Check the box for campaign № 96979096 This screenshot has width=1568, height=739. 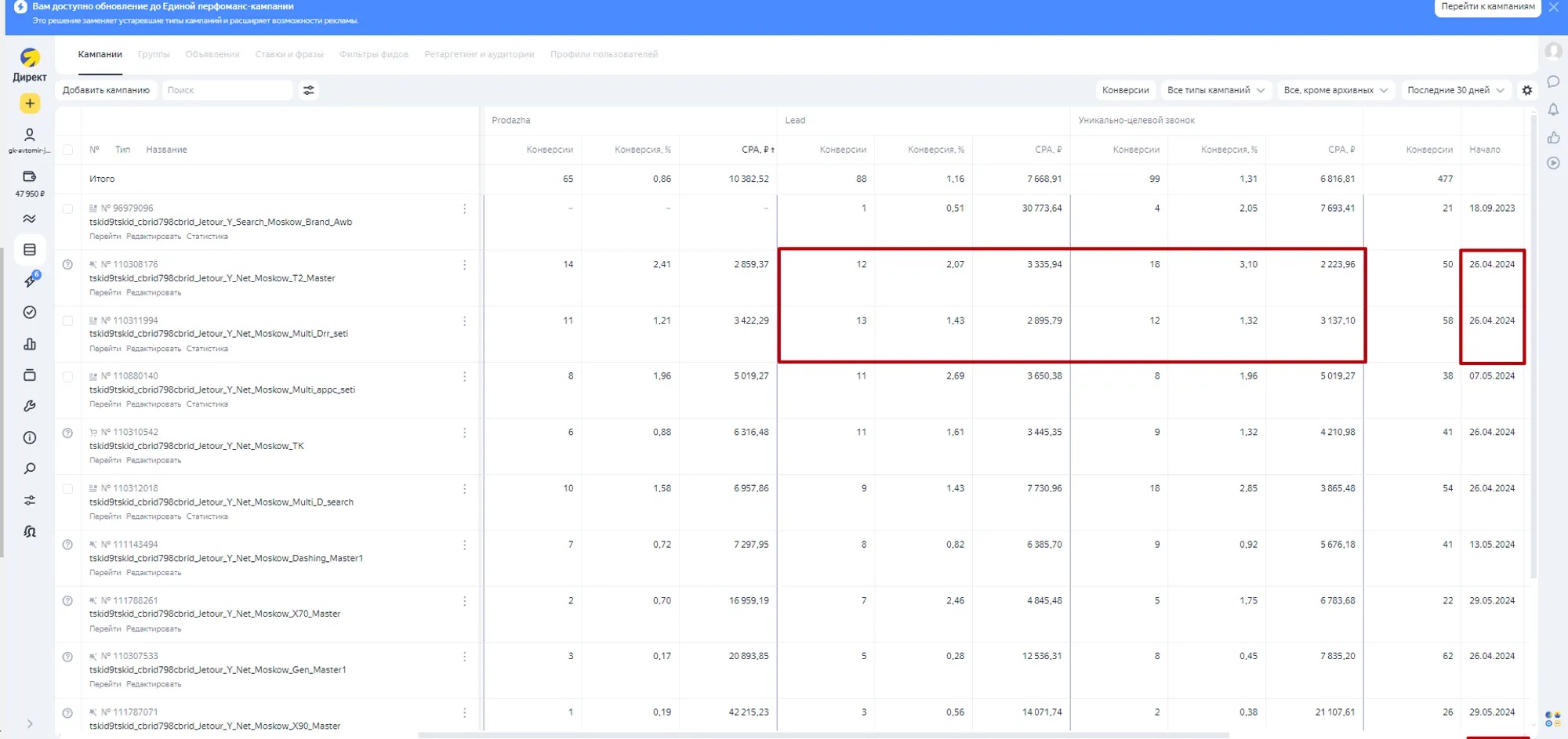(68, 208)
